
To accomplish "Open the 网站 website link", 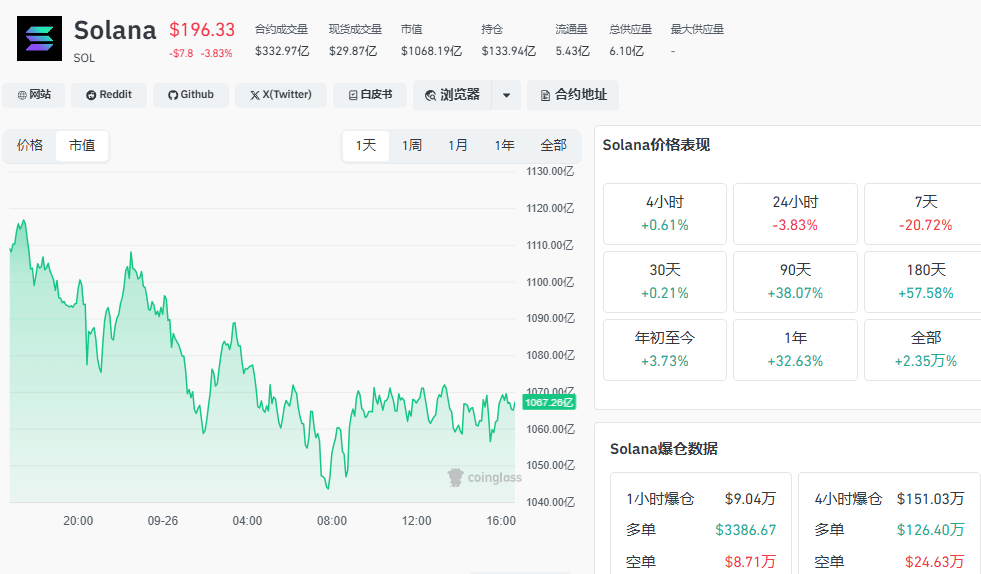I will pyautogui.click(x=34, y=95).
